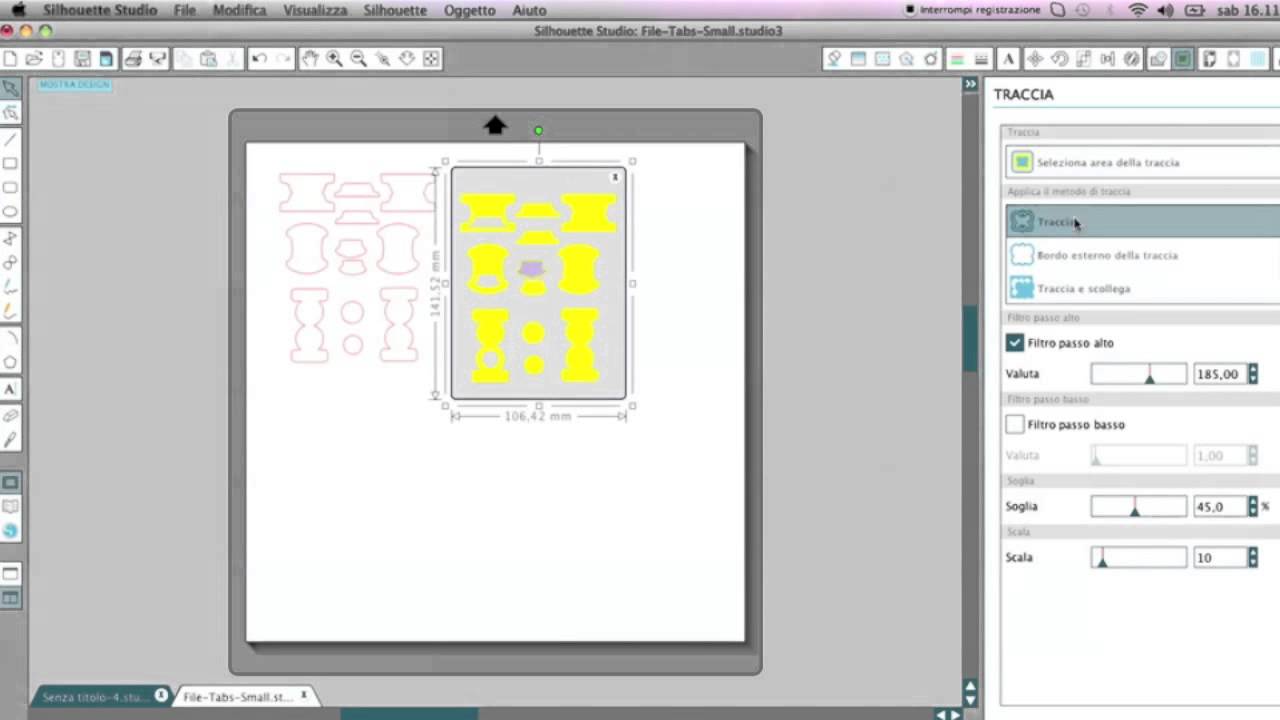Viewport: 1280px width, 720px height.
Task: Create a new document from the toolbar
Action: pyautogui.click(x=10, y=59)
